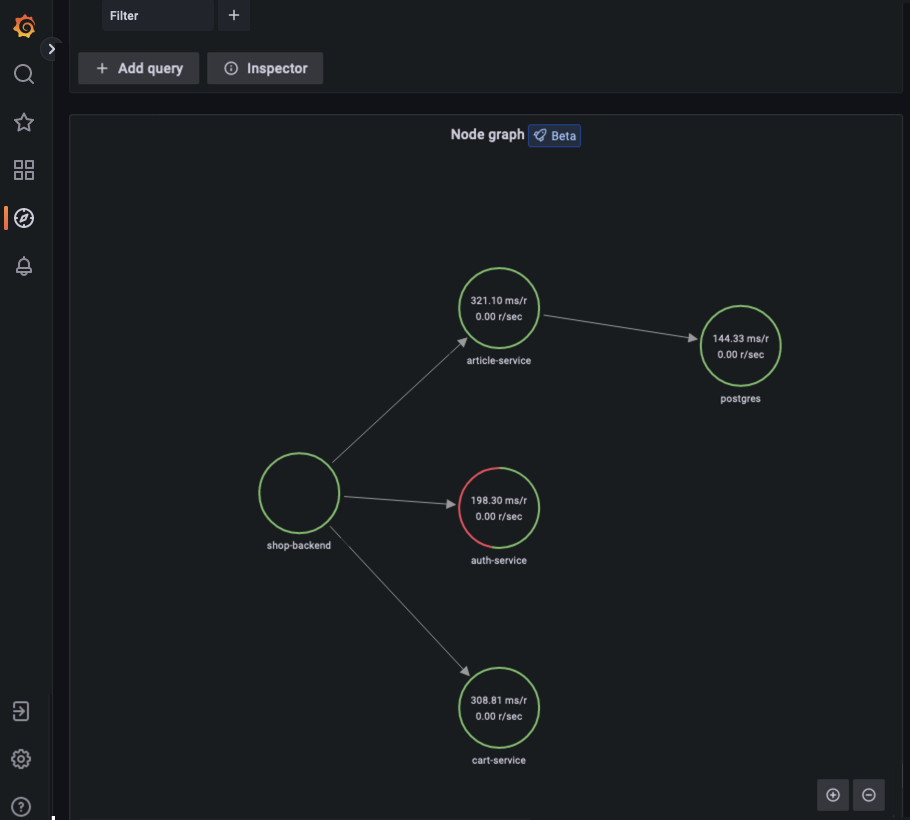910x820 pixels.
Task: Expand the left sidebar with the arrow
Action: (51, 48)
